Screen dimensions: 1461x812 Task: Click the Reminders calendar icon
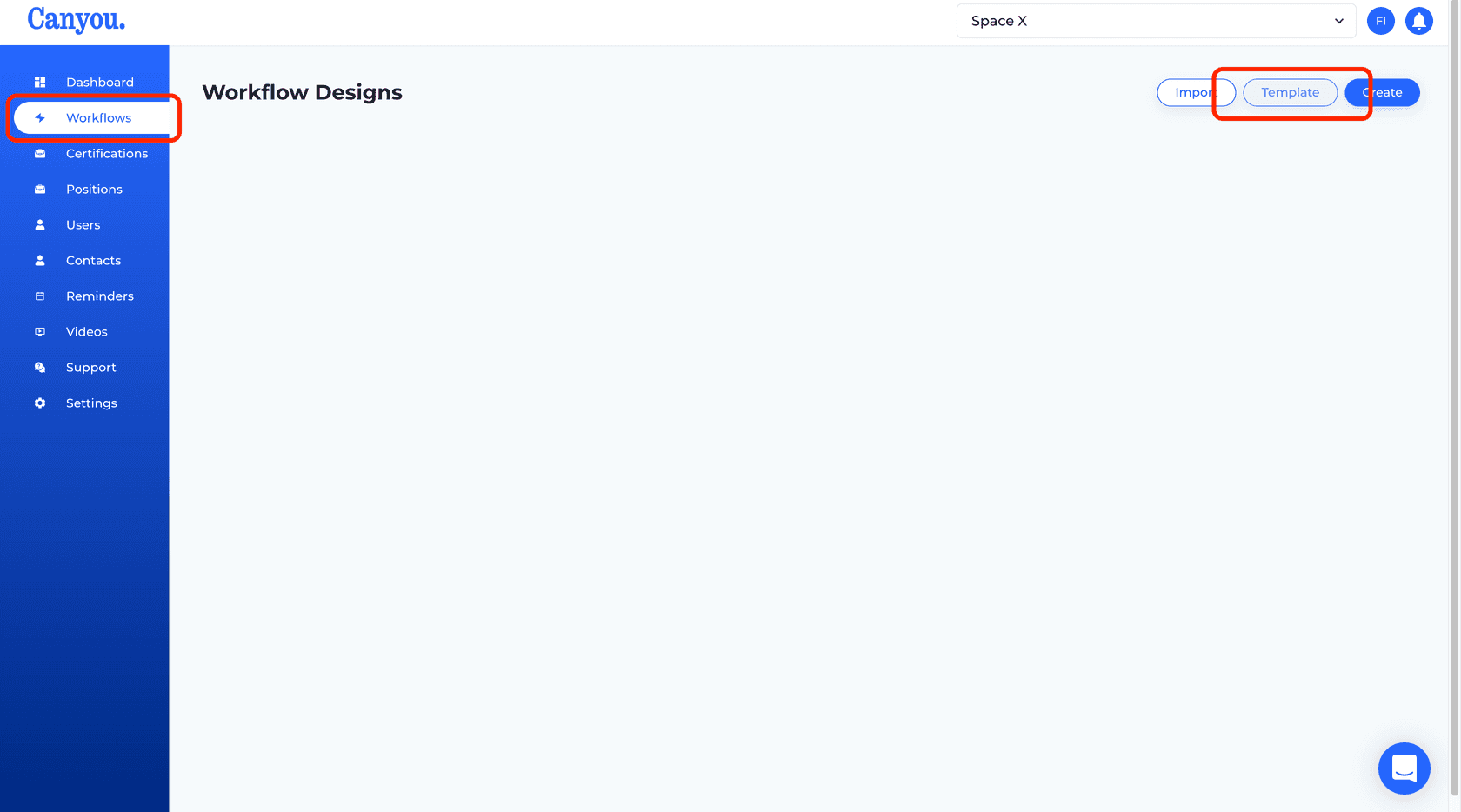point(40,296)
